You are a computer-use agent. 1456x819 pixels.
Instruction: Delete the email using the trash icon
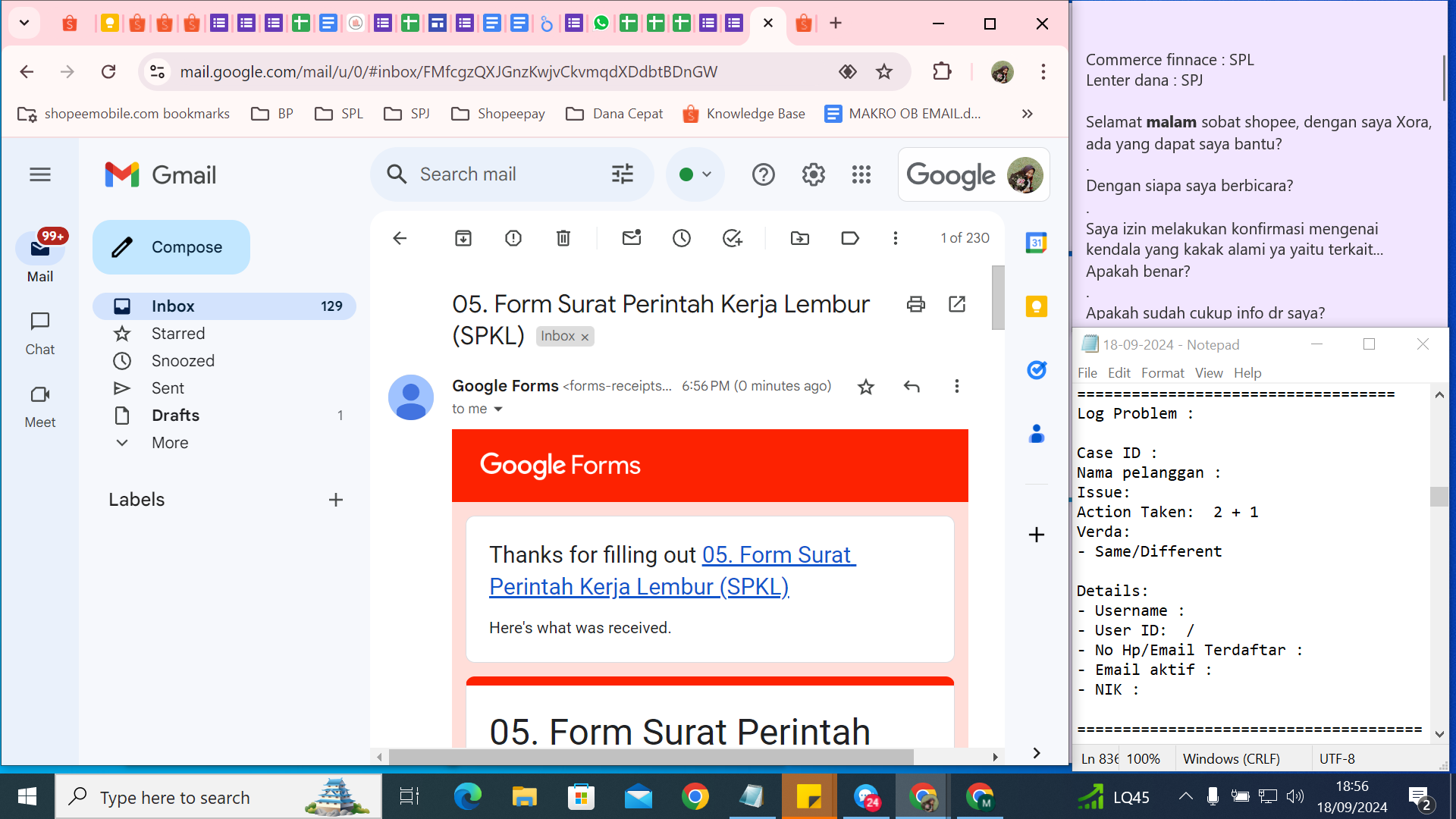point(563,238)
